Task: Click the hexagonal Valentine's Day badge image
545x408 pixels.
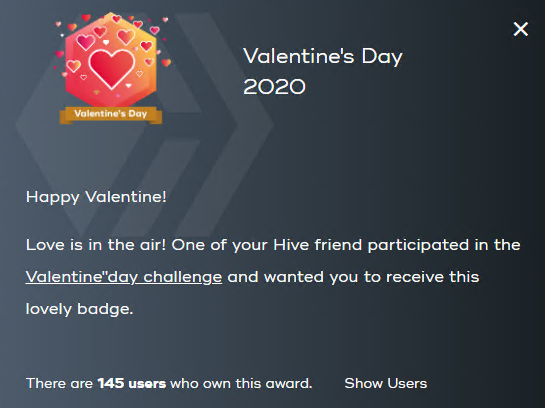Action: [x=111, y=60]
